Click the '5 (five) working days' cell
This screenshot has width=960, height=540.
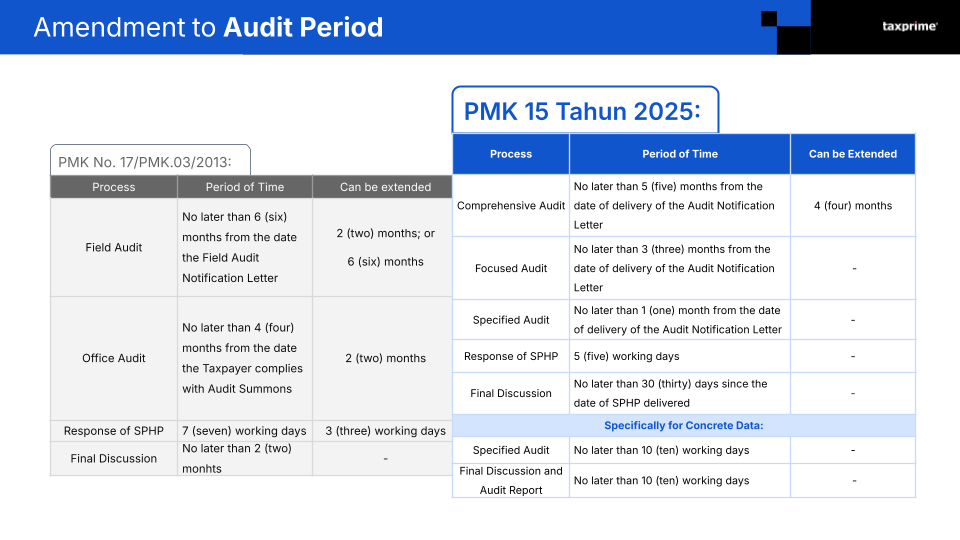click(x=680, y=356)
